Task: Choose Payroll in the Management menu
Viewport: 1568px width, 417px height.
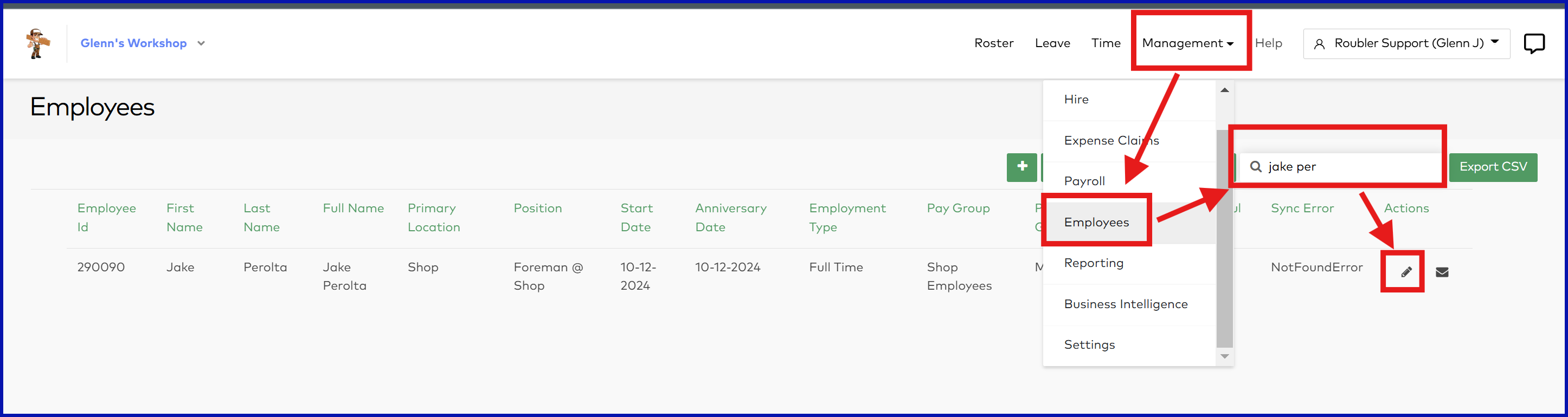Action: [1084, 181]
